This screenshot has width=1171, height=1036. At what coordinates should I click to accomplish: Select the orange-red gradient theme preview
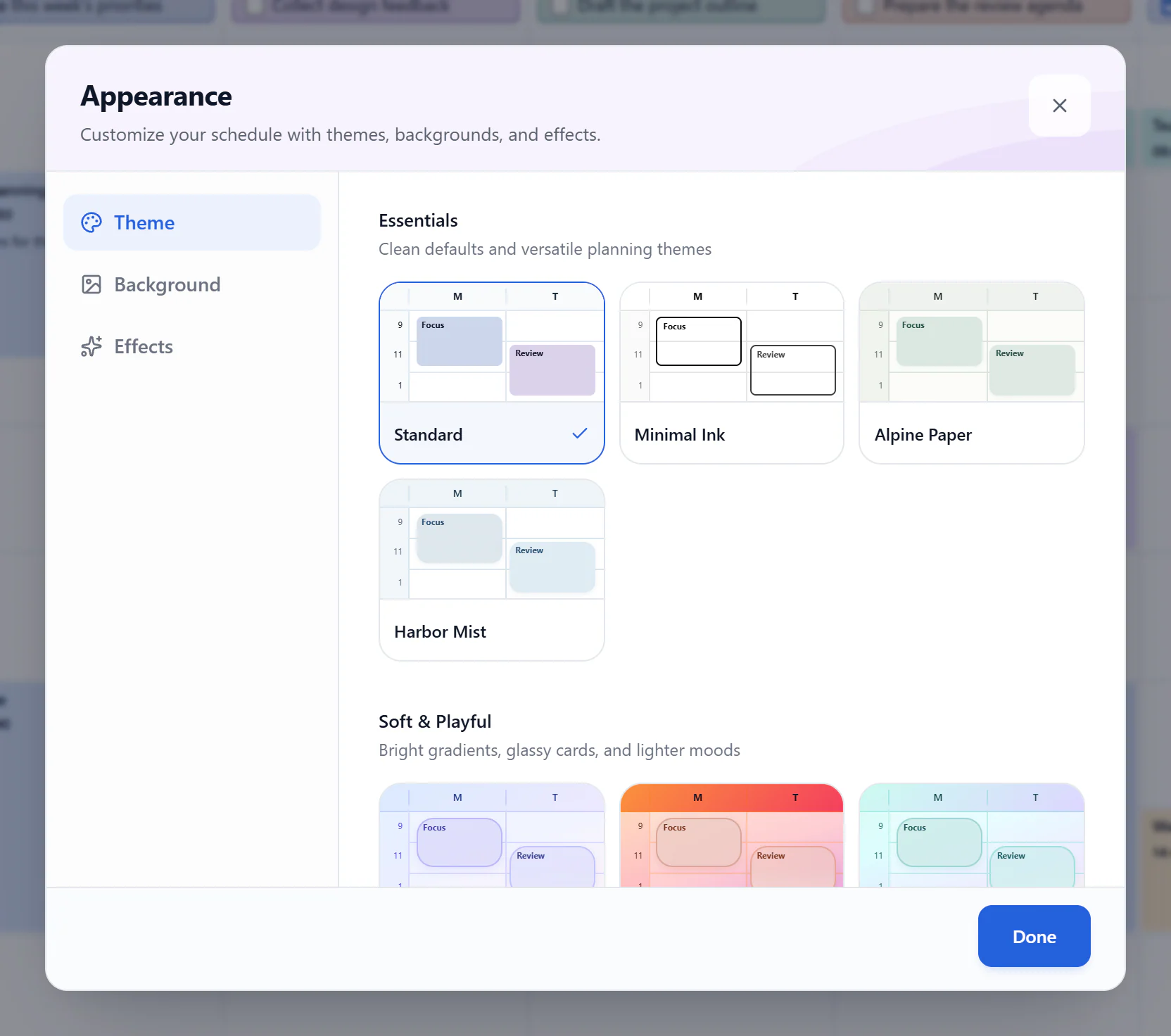click(732, 835)
